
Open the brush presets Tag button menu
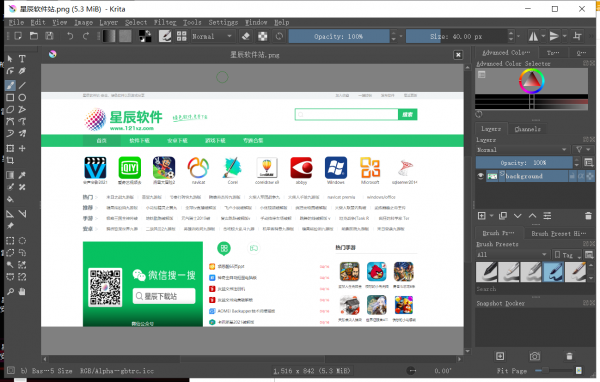click(567, 255)
